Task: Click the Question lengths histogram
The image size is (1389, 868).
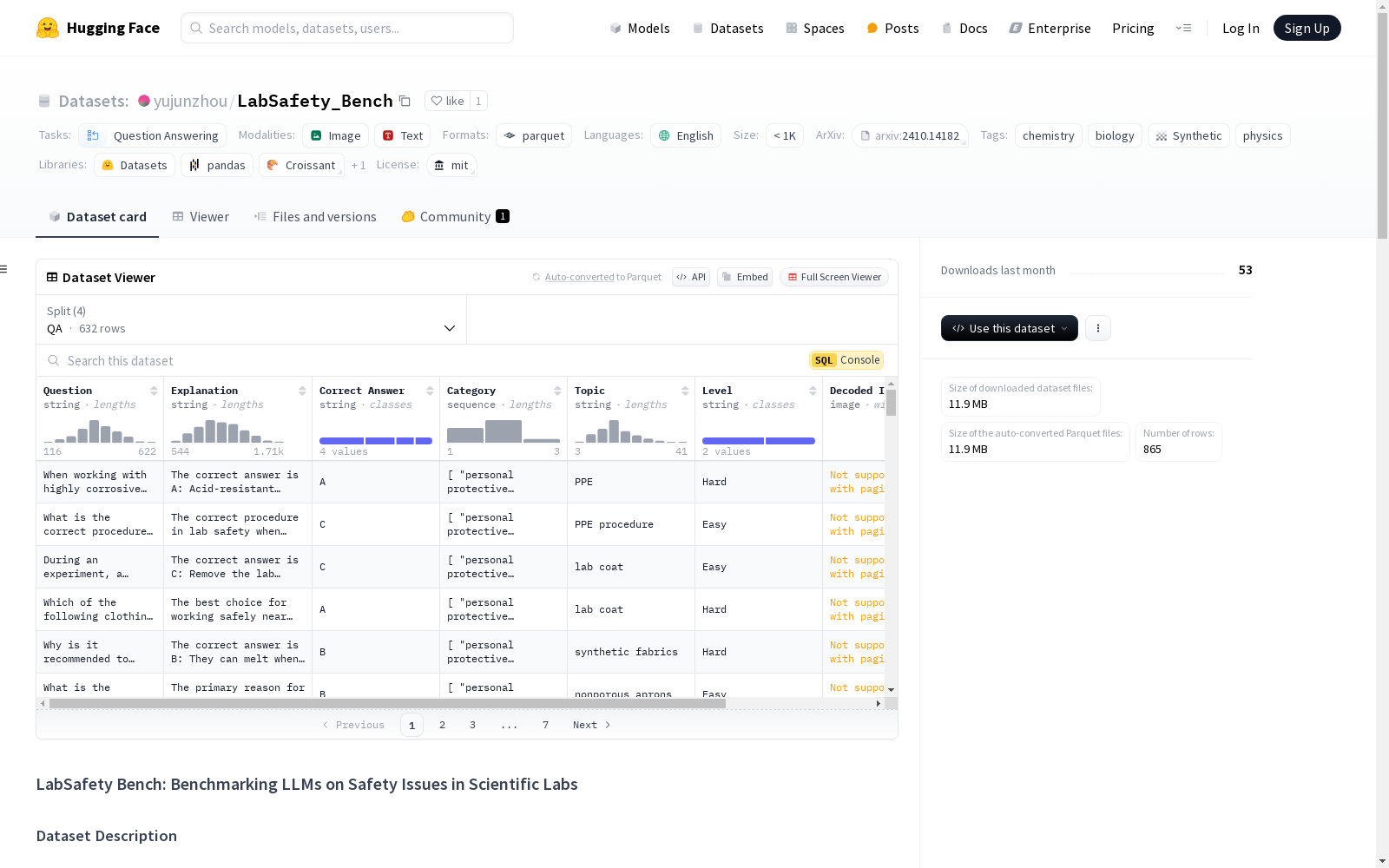Action: point(100,431)
